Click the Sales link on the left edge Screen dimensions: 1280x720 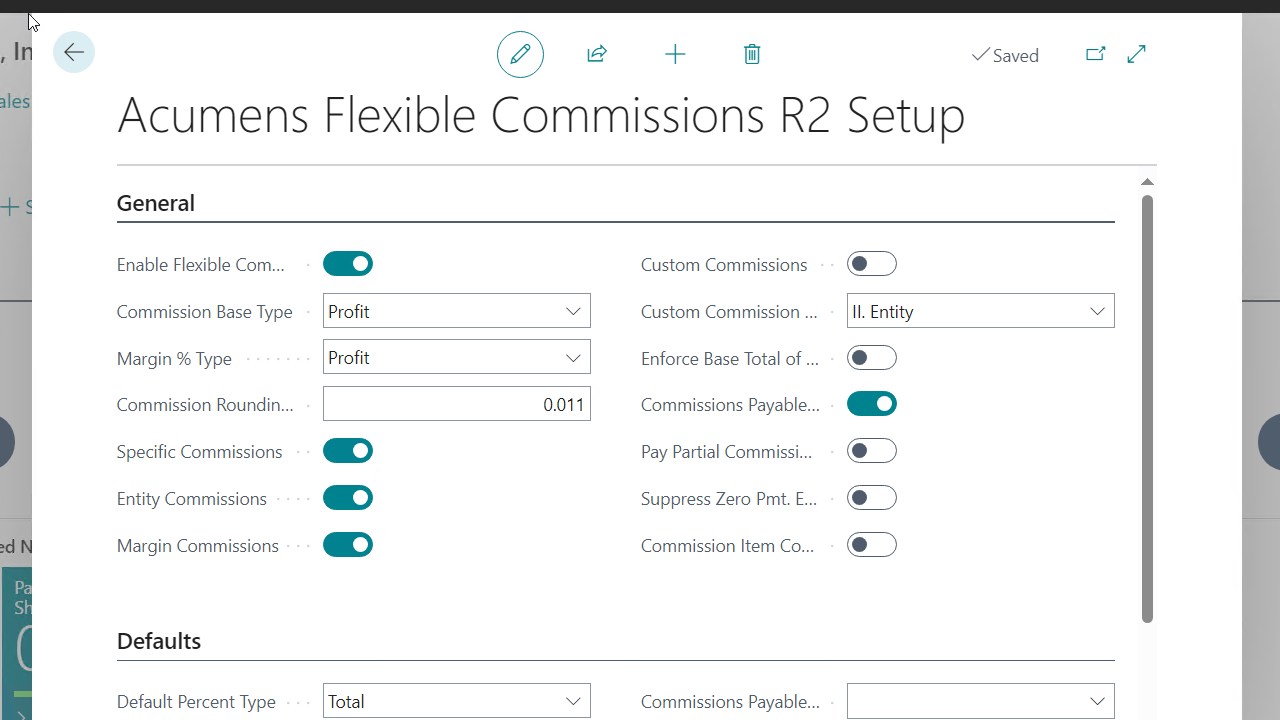point(8,101)
